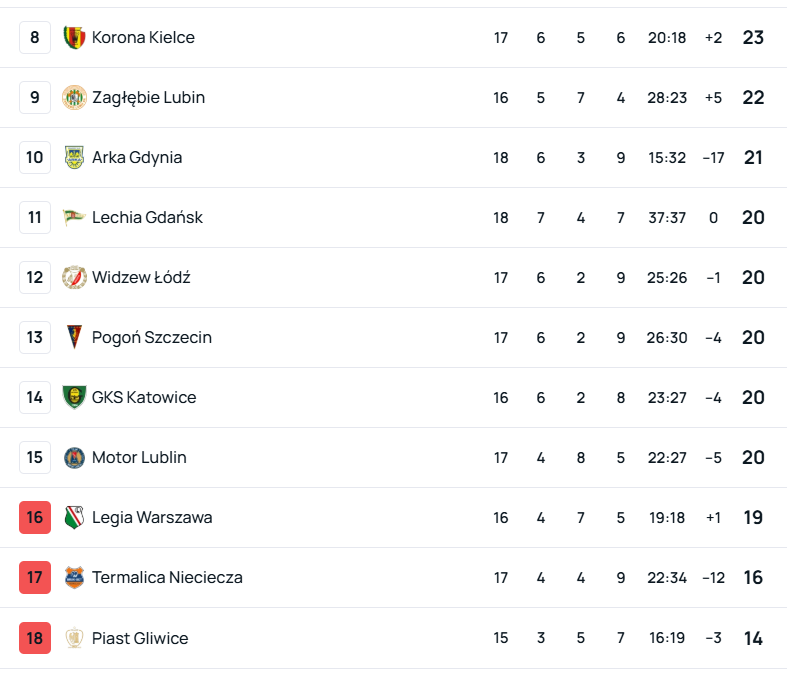The height and width of the screenshot is (677, 787).
Task: Click the Widzew Łódź club crest
Action: click(74, 278)
